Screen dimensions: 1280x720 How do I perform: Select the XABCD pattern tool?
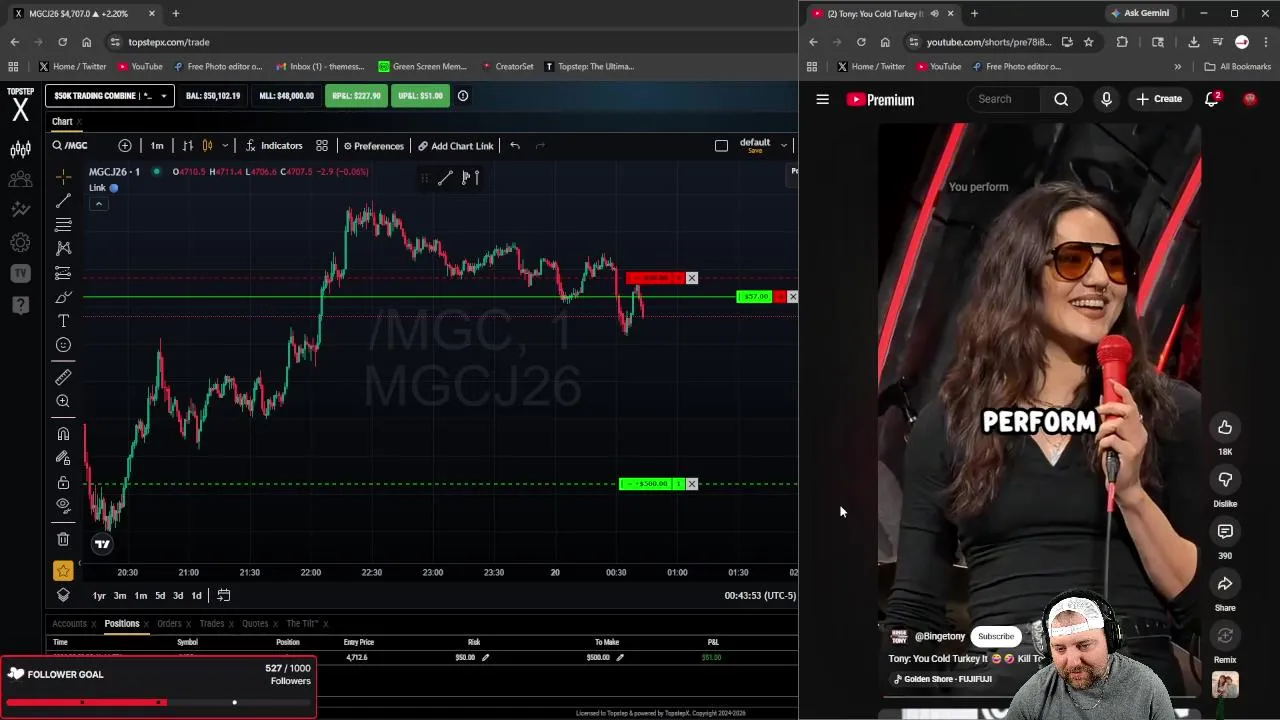tap(63, 248)
